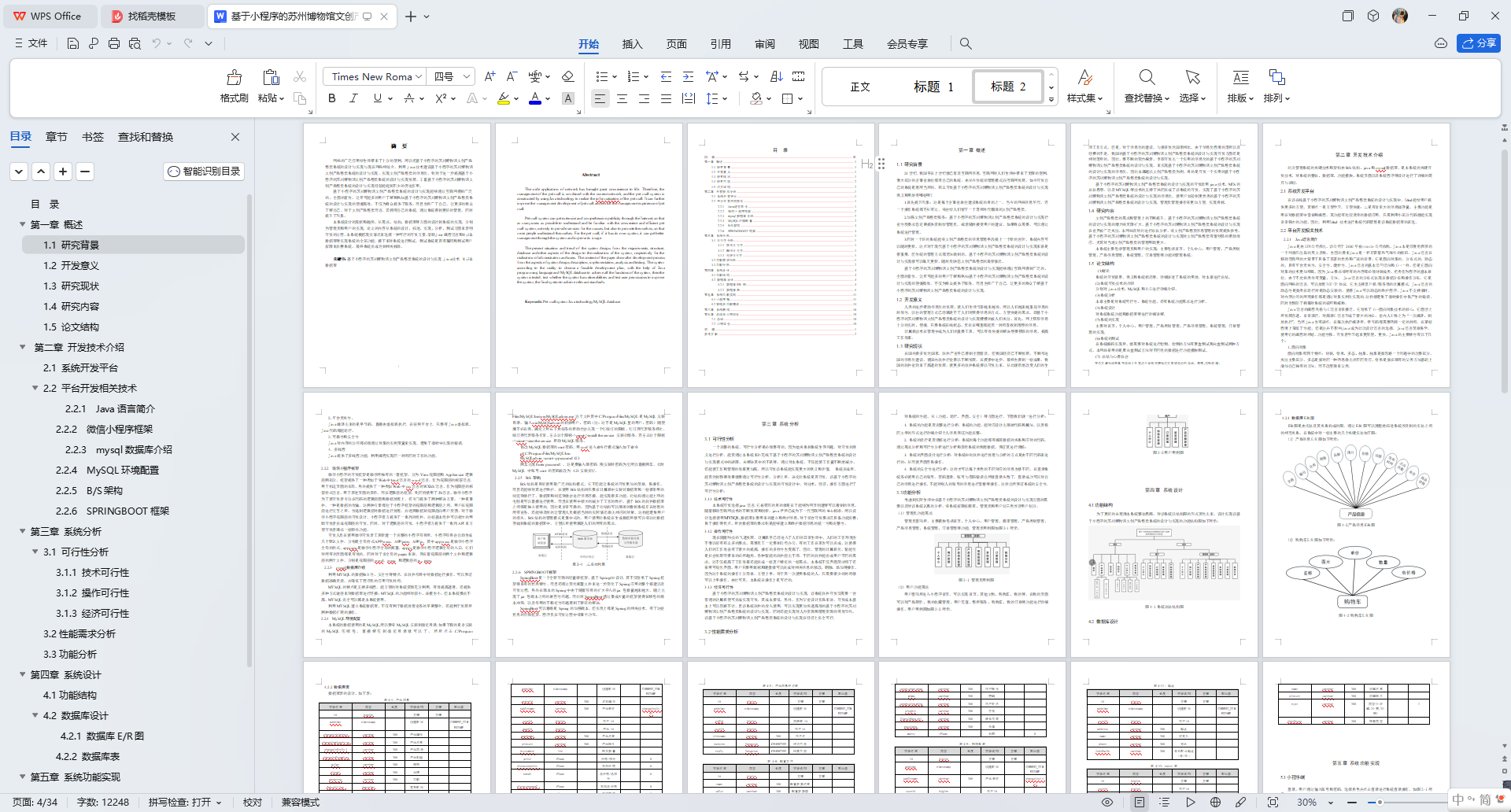Click the clear formatting eraser icon
This screenshot has height=812, width=1511.
pos(567,76)
